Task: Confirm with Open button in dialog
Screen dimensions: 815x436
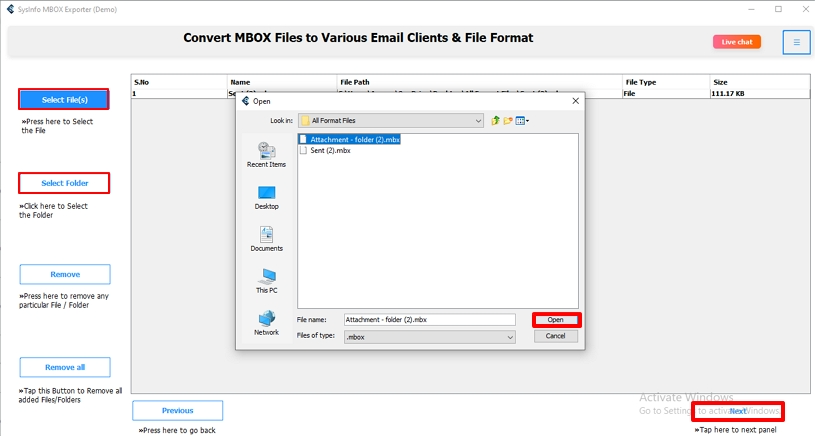Action: coord(556,320)
